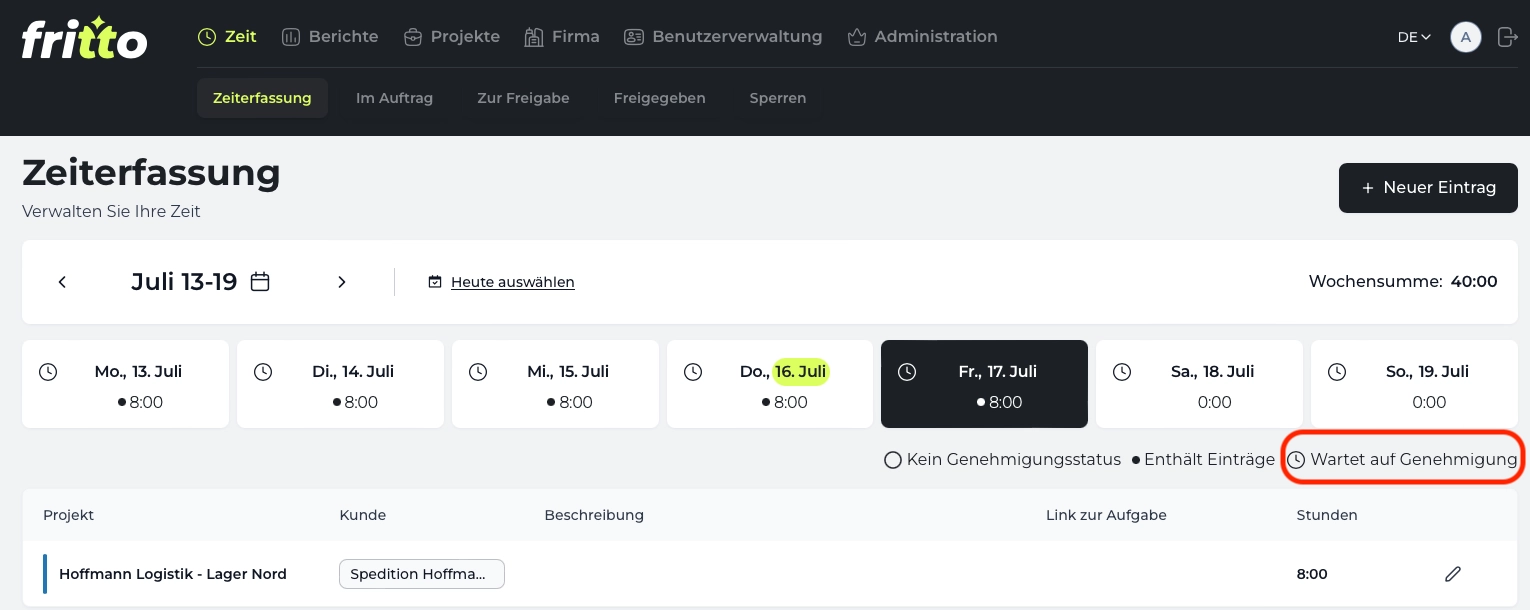Viewport: 1530px width, 610px height.
Task: Open the Benutzerverwaltung menu
Action: [x=723, y=37]
